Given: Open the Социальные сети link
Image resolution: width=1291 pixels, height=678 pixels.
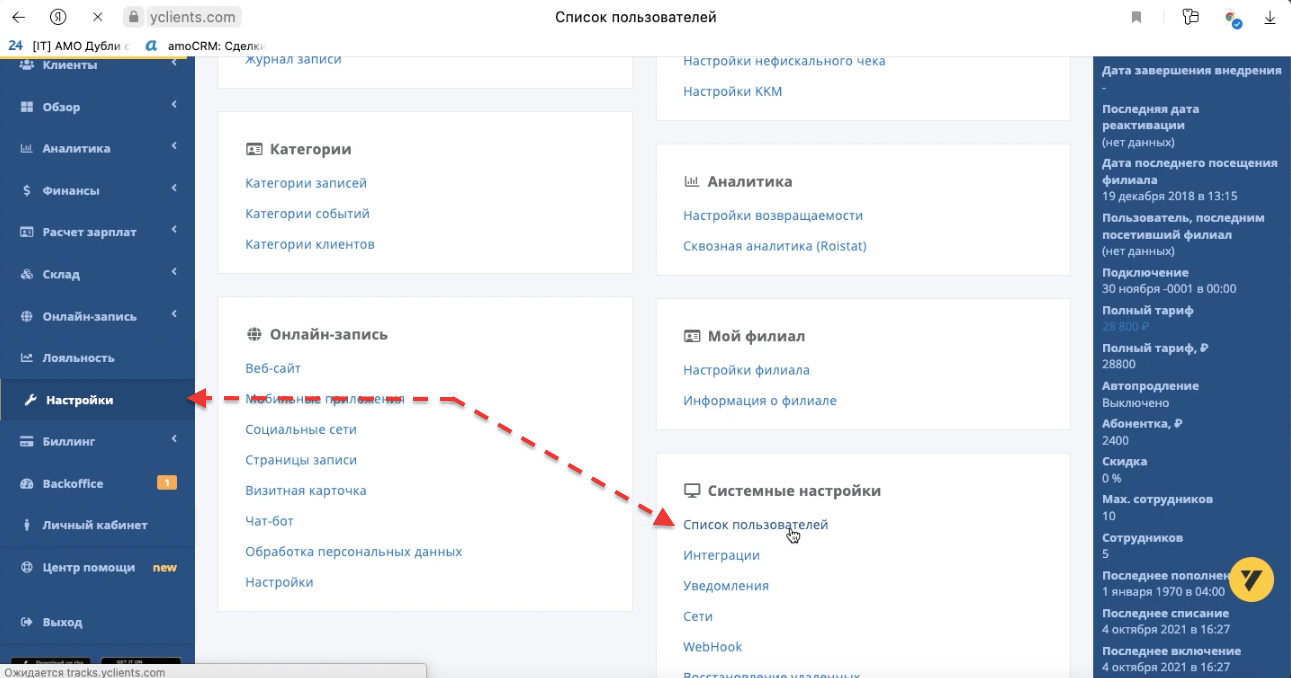Looking at the screenshot, I should [301, 430].
